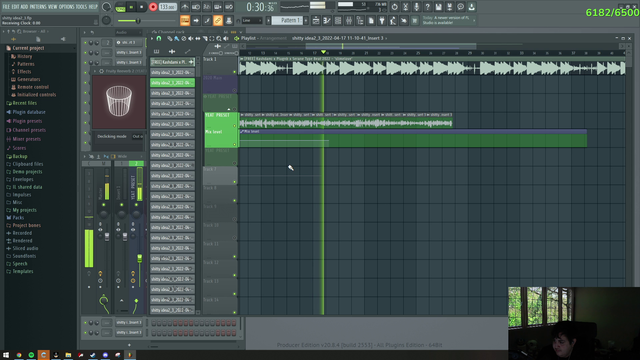Select the FREE Kashdami clip in picker
The width and height of the screenshot is (640, 360).
[x=172, y=62]
